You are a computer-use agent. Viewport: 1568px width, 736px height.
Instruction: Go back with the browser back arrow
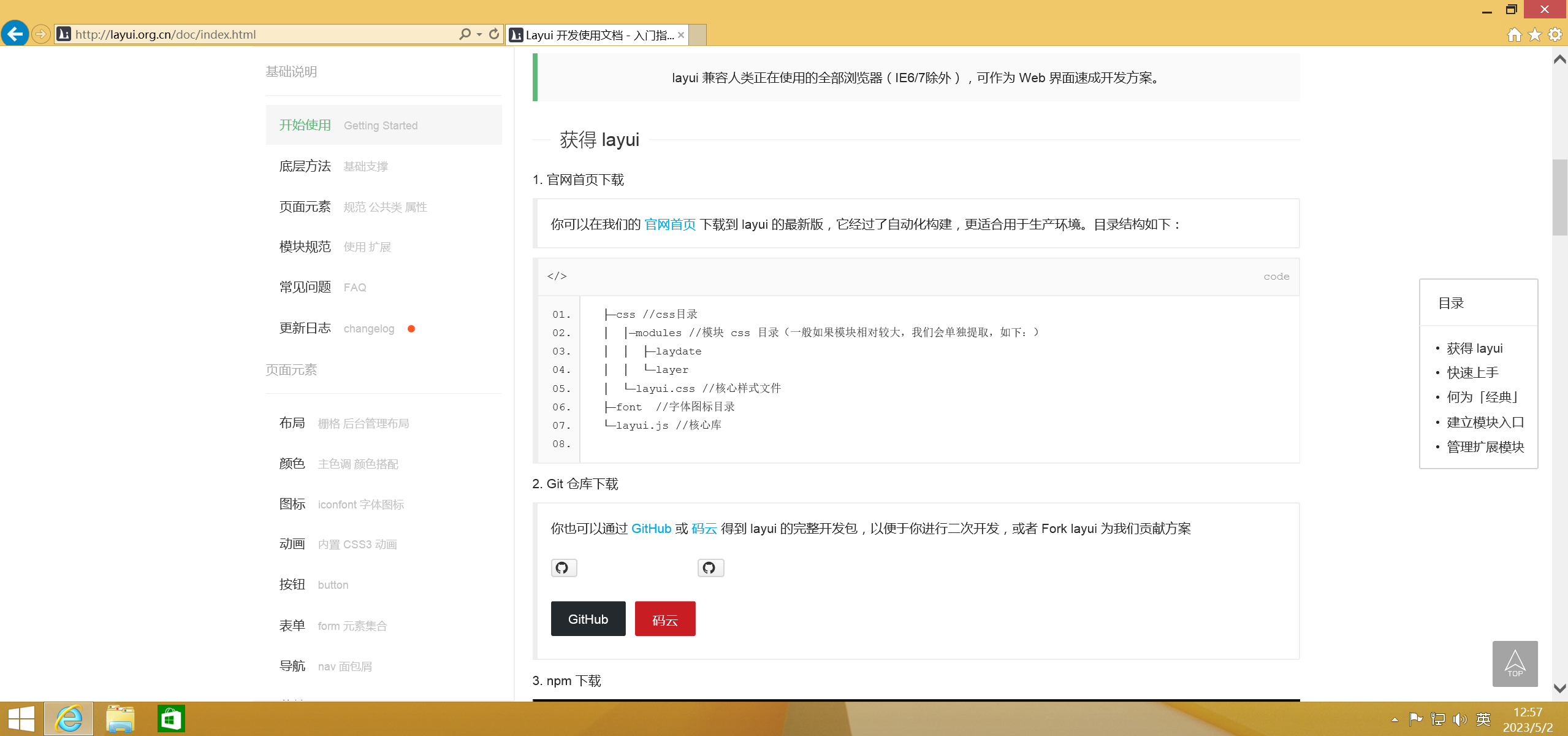pyautogui.click(x=15, y=34)
